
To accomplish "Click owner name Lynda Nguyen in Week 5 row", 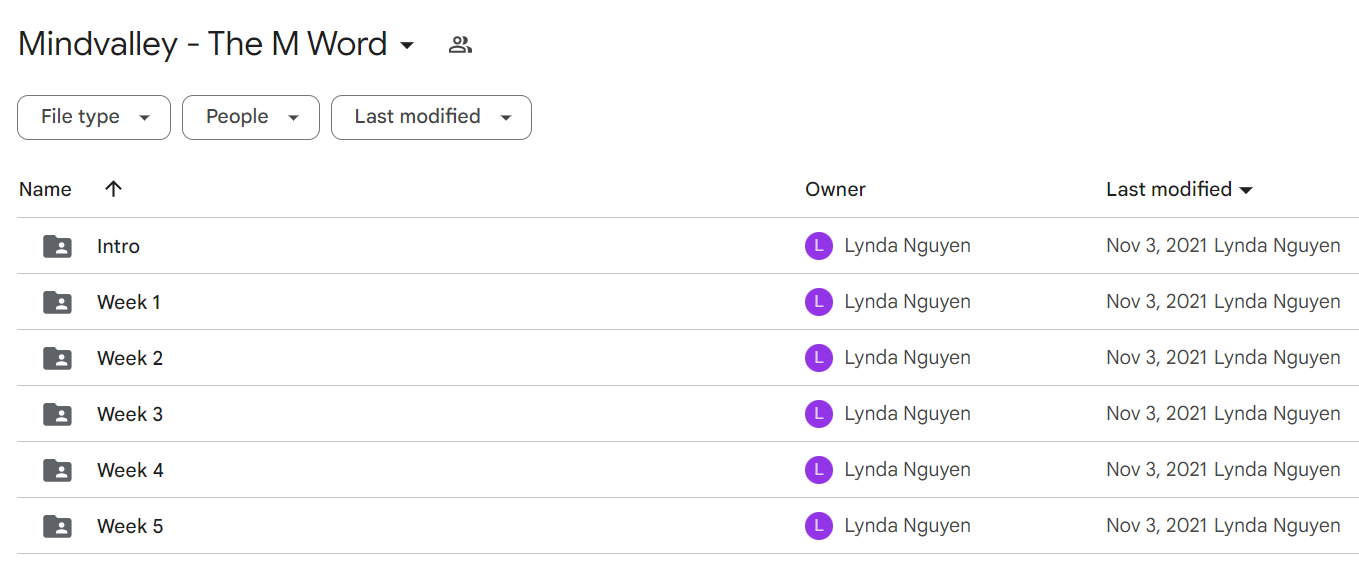I will [907, 526].
